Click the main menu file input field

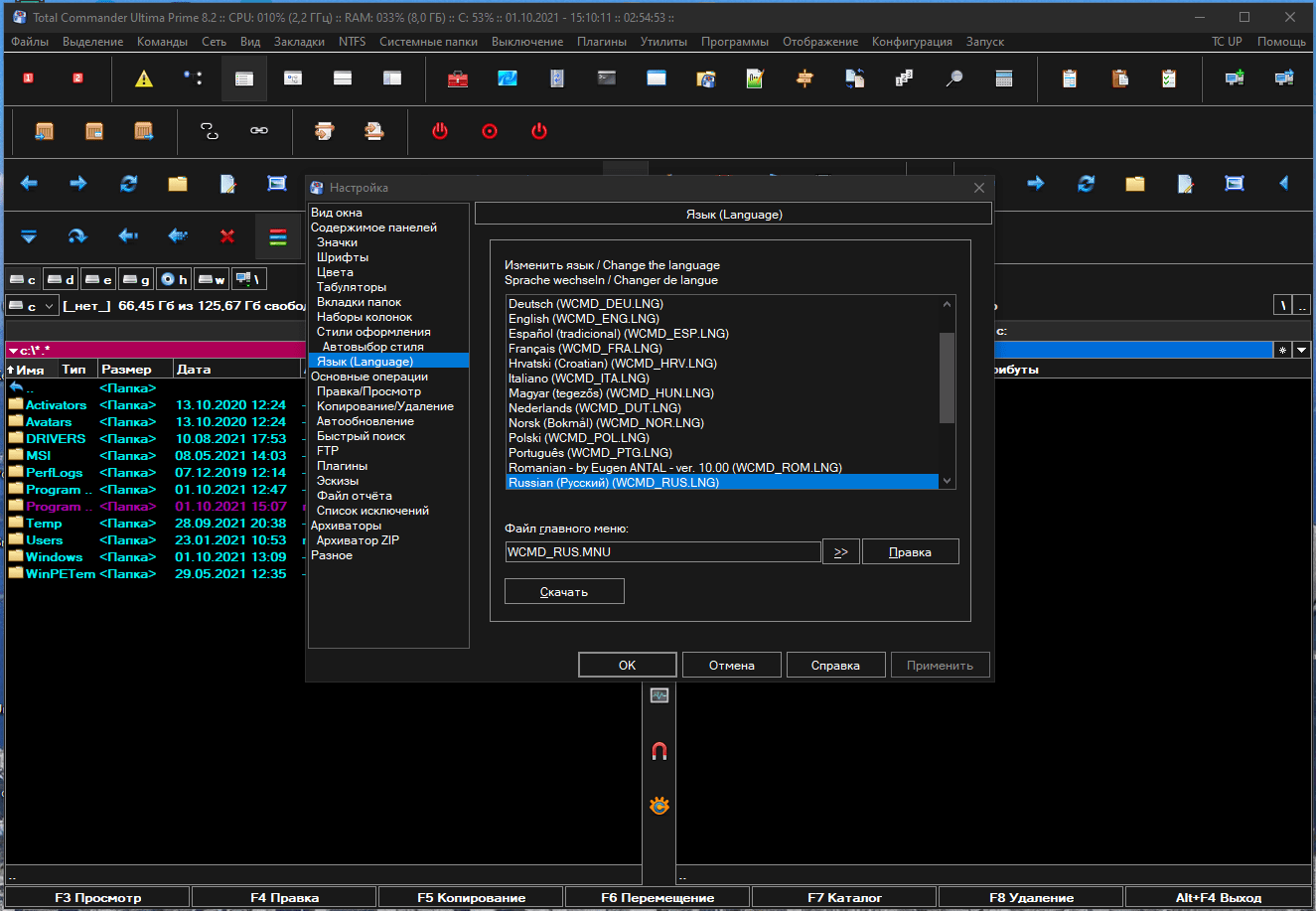pos(663,551)
